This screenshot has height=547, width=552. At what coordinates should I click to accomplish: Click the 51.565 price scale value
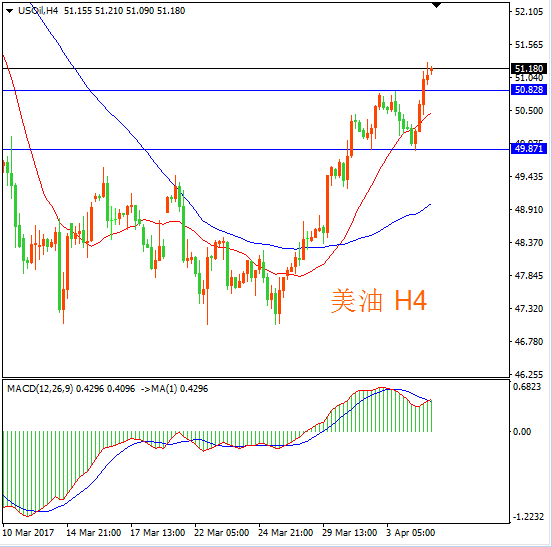click(529, 45)
